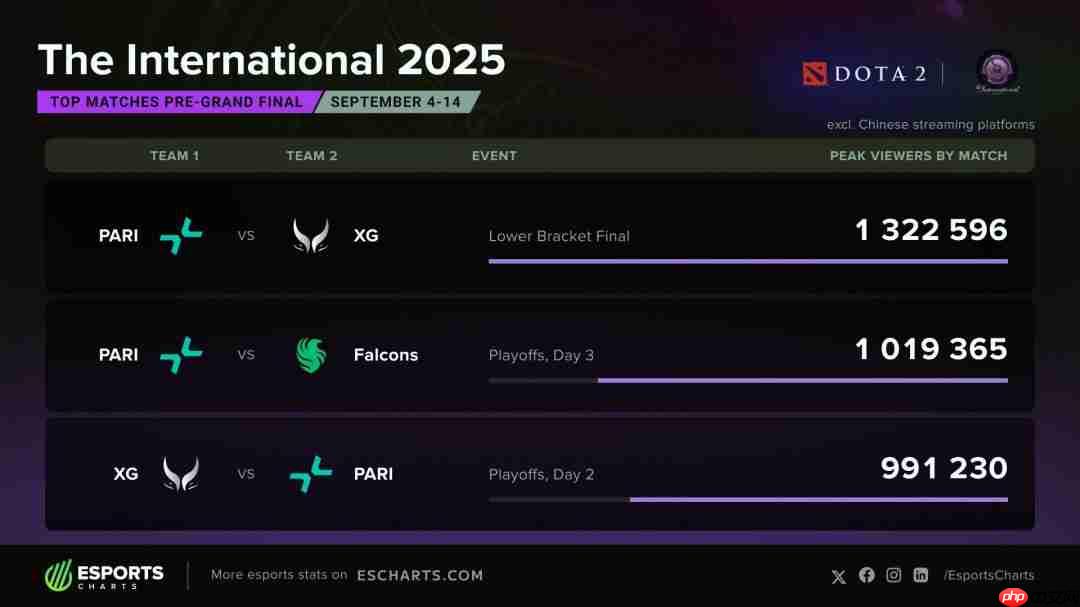This screenshot has width=1080, height=607.
Task: Click the Dota 2 logo
Action: (x=864, y=74)
